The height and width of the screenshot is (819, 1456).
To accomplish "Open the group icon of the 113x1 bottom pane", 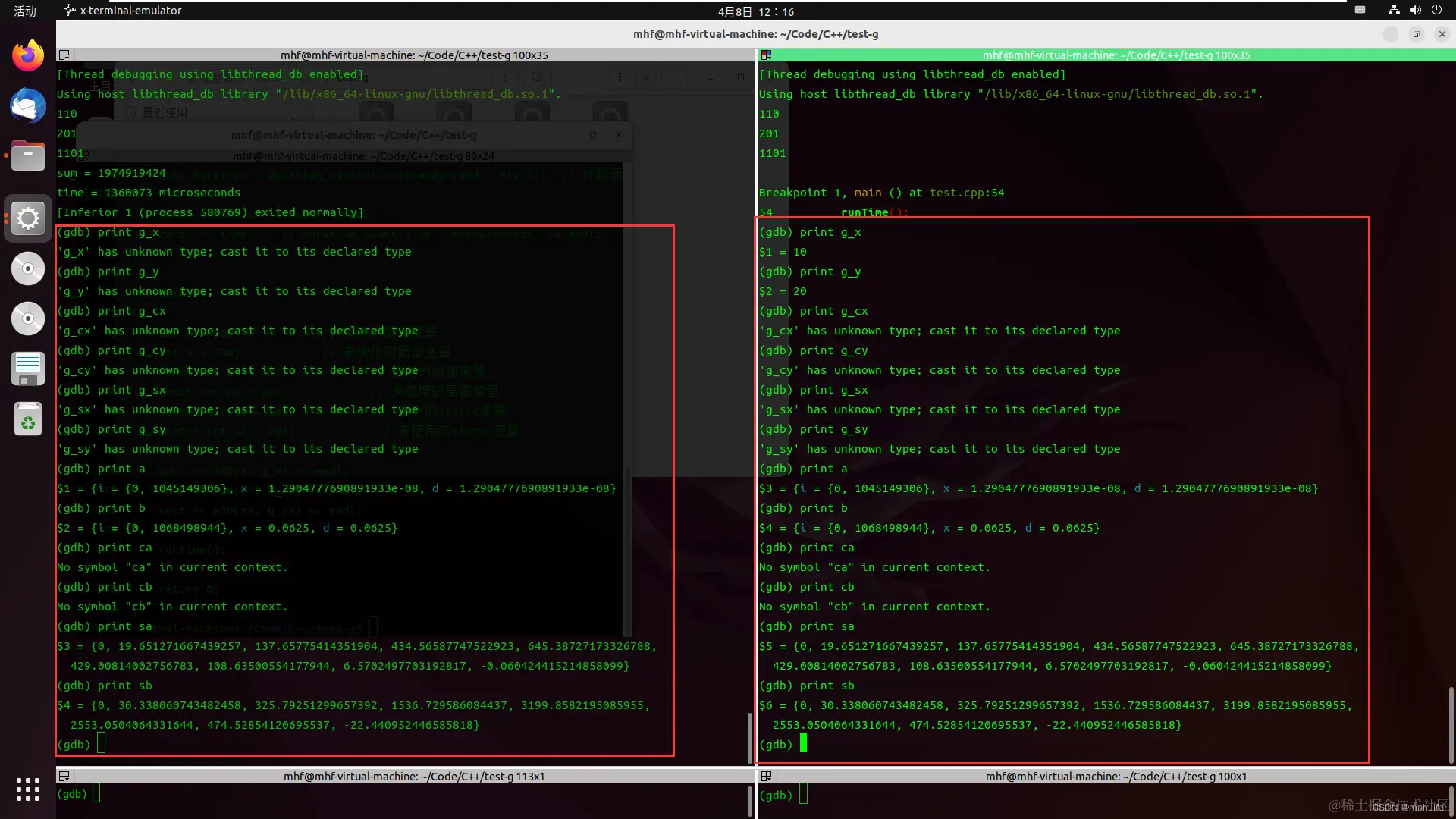I will tap(64, 777).
